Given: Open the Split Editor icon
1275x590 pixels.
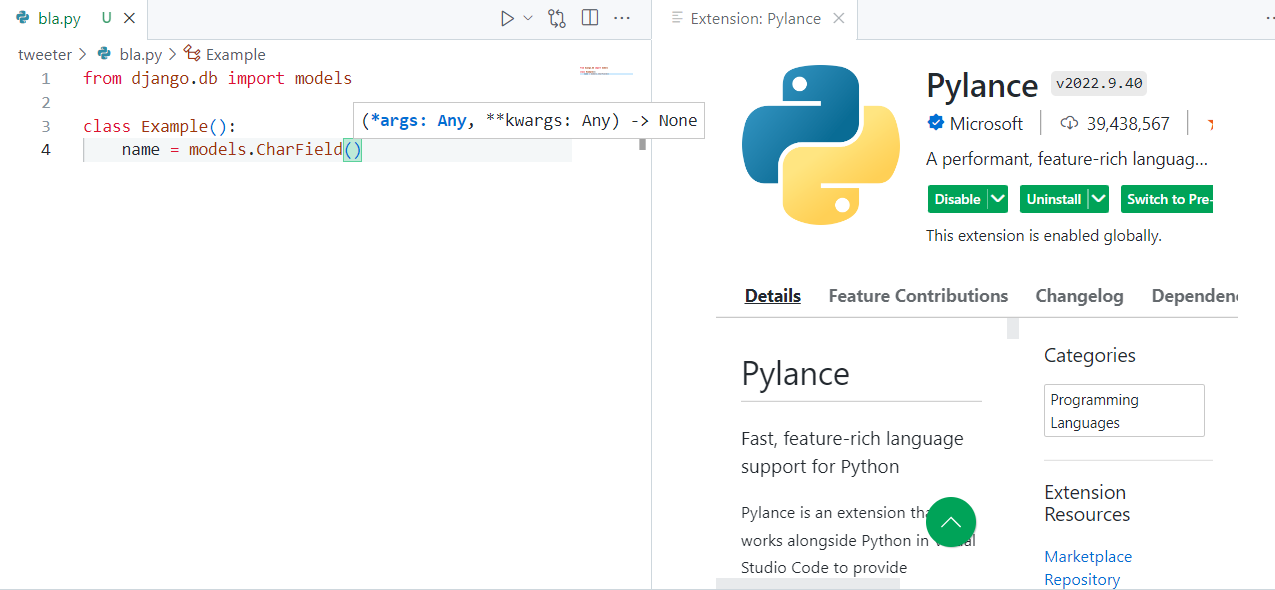Looking at the screenshot, I should 589,17.
